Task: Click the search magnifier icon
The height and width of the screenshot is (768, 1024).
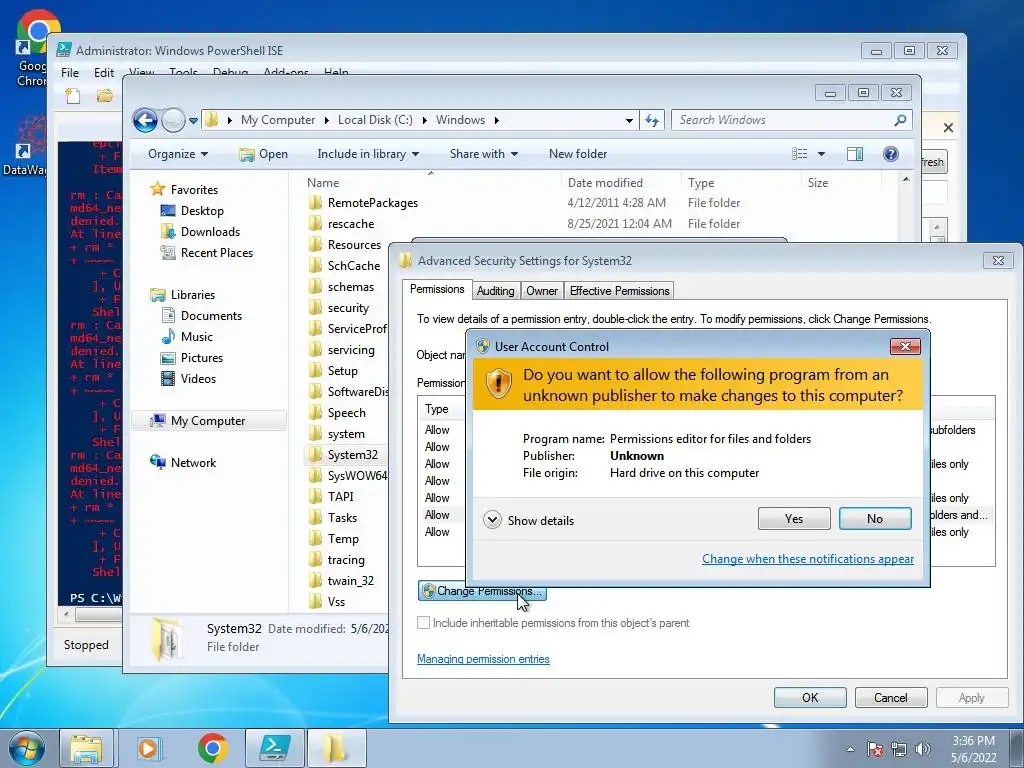Action: pyautogui.click(x=900, y=120)
